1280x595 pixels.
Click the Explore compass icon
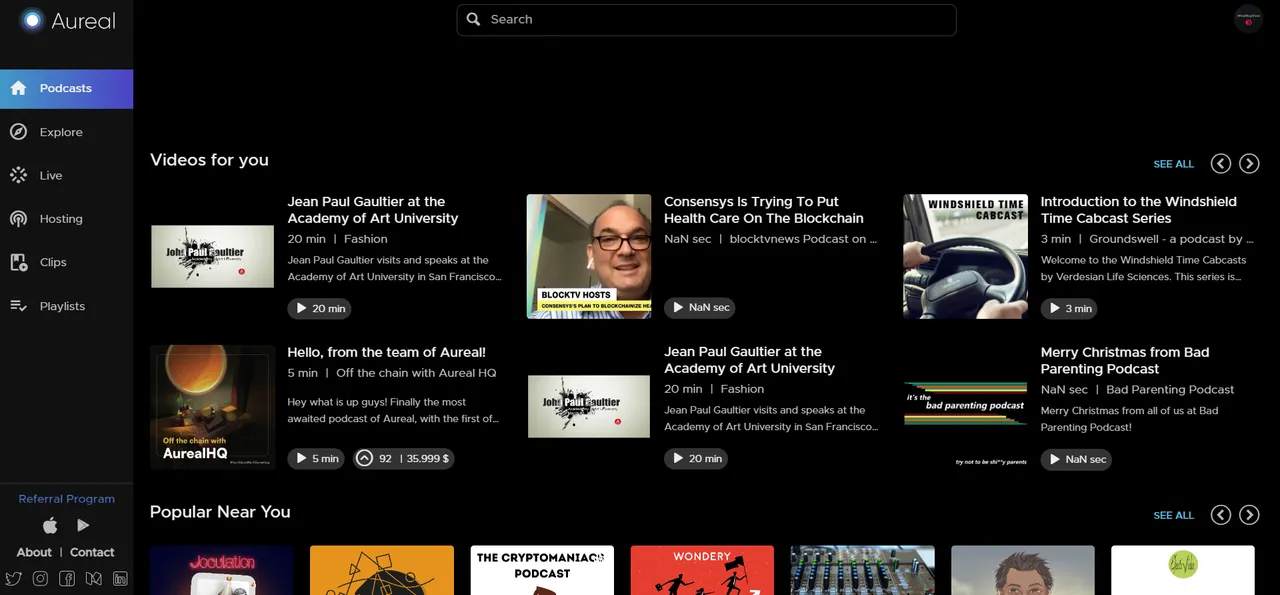(x=18, y=132)
